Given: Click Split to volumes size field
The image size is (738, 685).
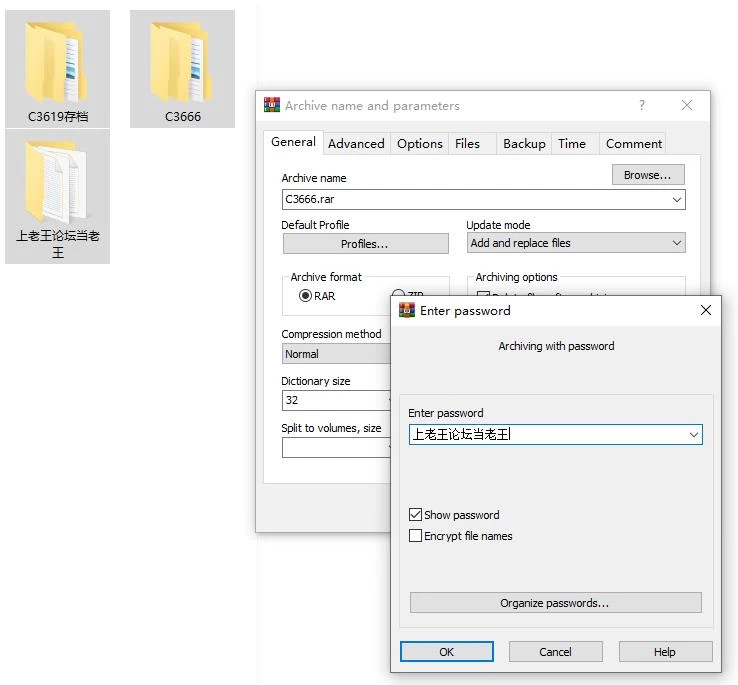Looking at the screenshot, I should pos(337,447).
